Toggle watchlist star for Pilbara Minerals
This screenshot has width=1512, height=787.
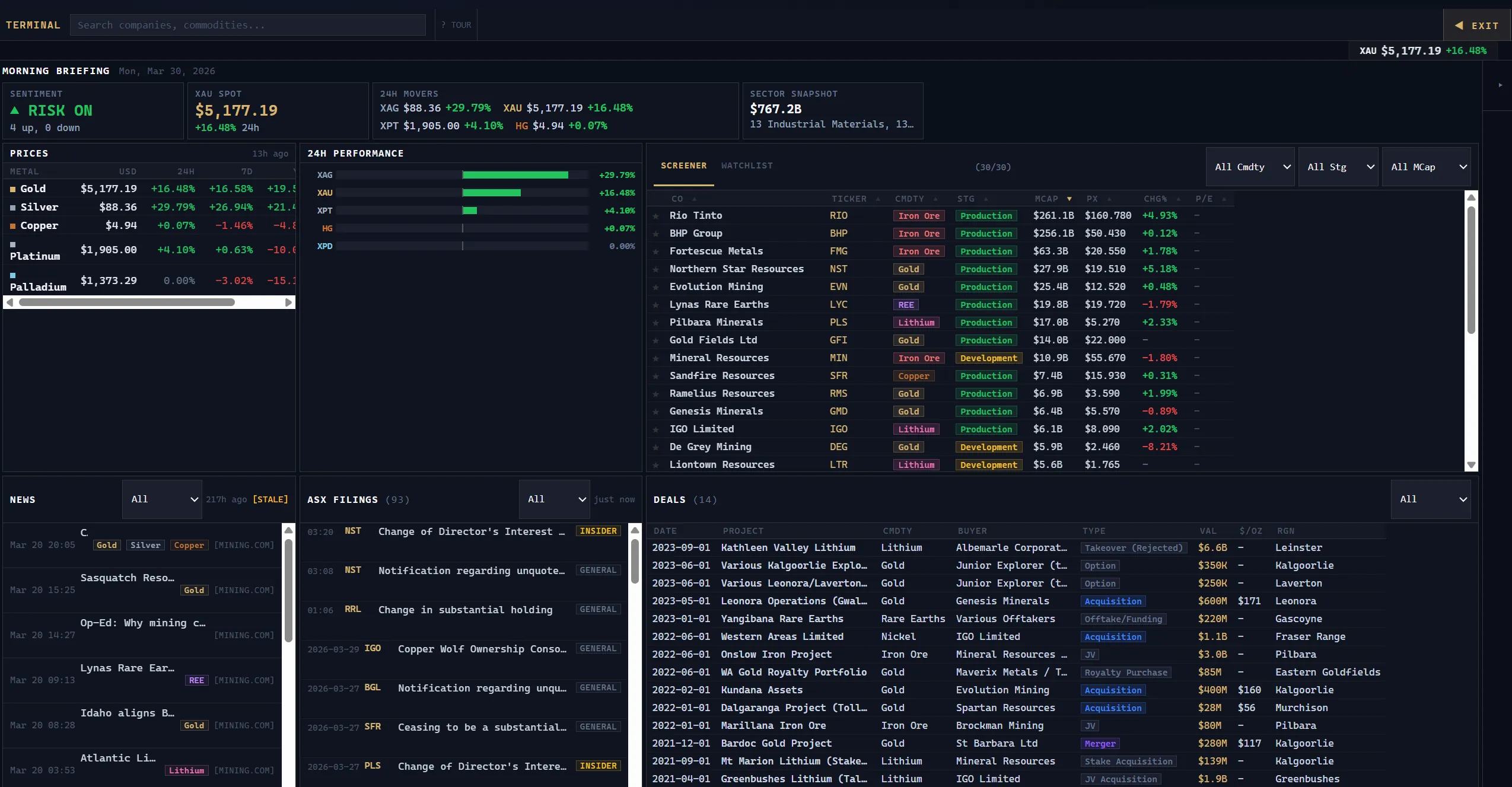click(x=655, y=323)
